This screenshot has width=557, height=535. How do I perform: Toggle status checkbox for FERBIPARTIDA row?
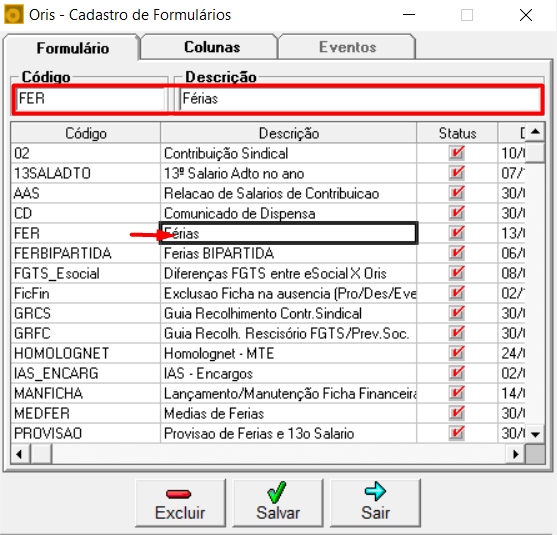tap(457, 253)
